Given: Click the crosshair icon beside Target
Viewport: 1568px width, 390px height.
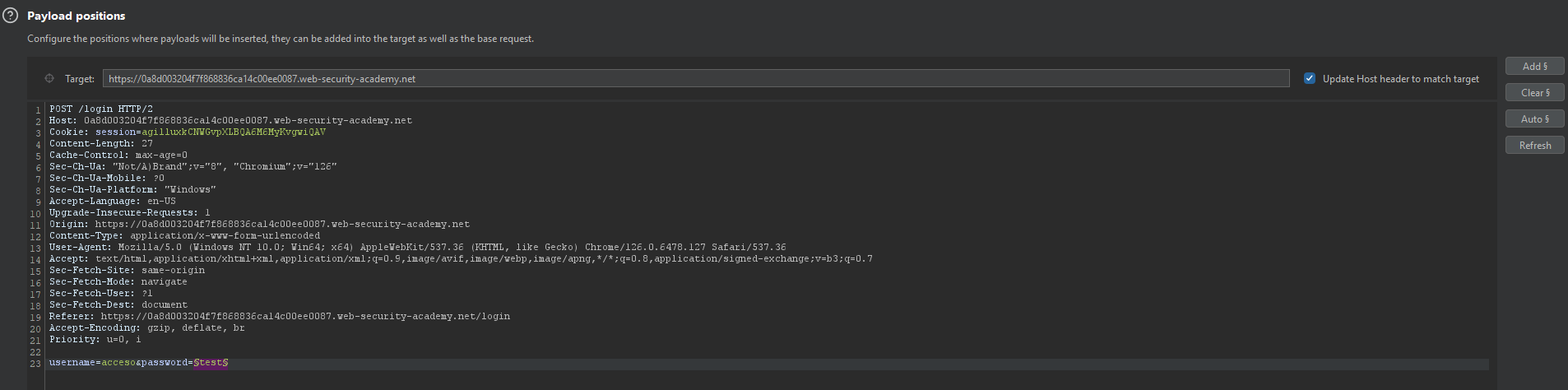Looking at the screenshot, I should tap(49, 79).
